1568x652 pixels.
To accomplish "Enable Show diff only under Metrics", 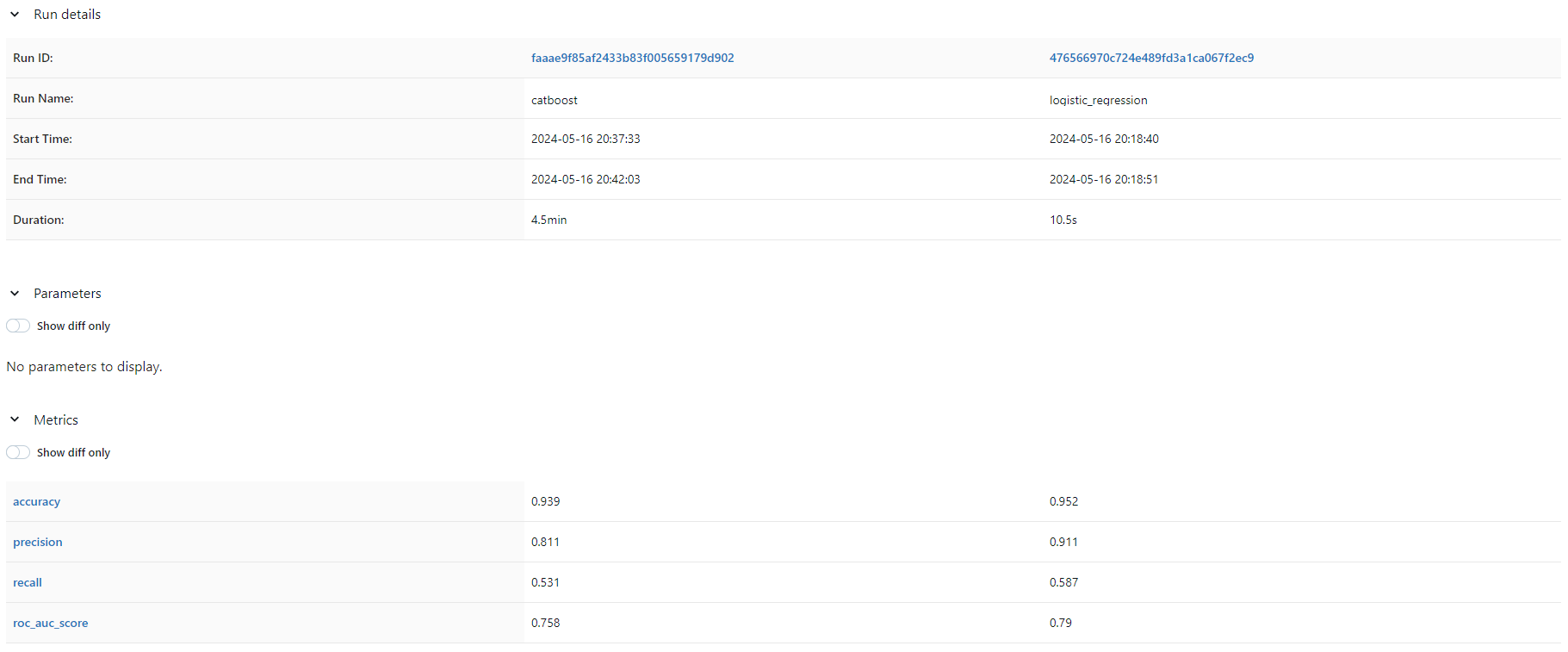I will click(18, 453).
